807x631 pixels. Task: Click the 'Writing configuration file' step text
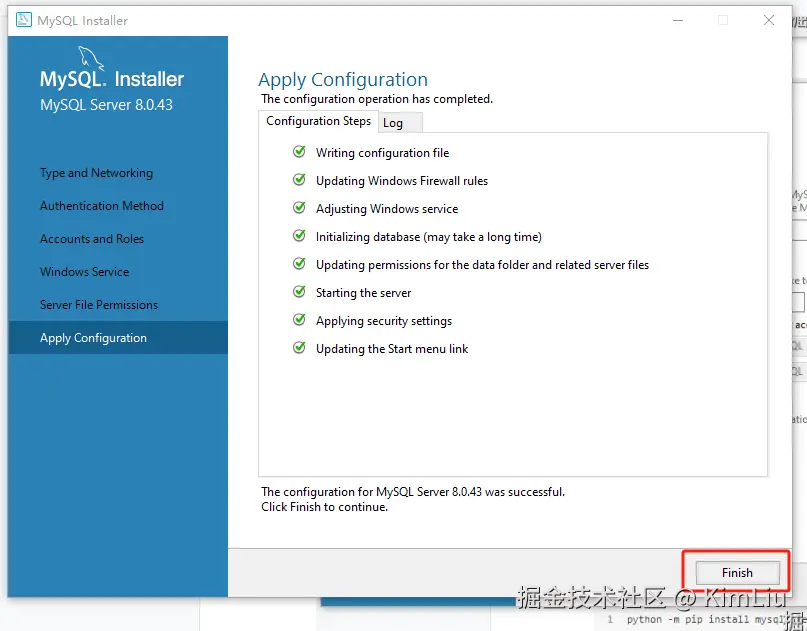382,153
